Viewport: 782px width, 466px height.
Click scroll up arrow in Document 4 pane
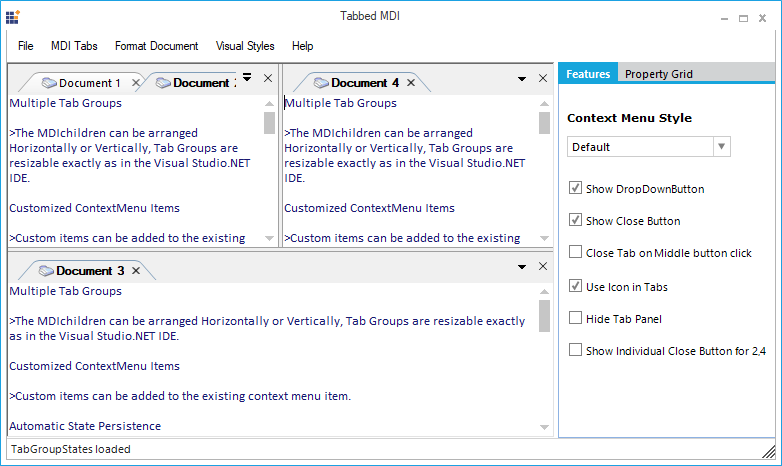pyautogui.click(x=544, y=104)
